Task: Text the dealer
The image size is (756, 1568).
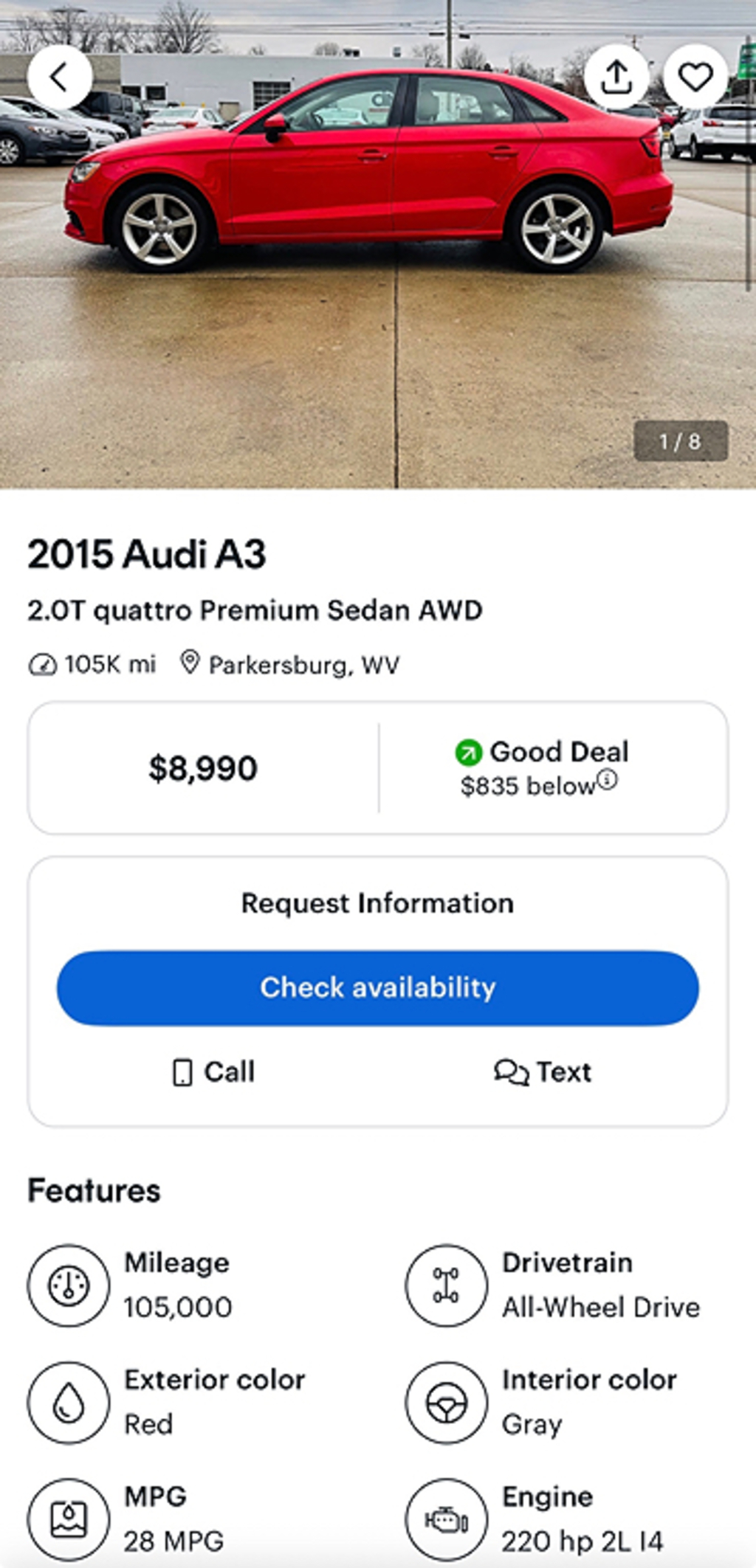Action: (543, 1072)
